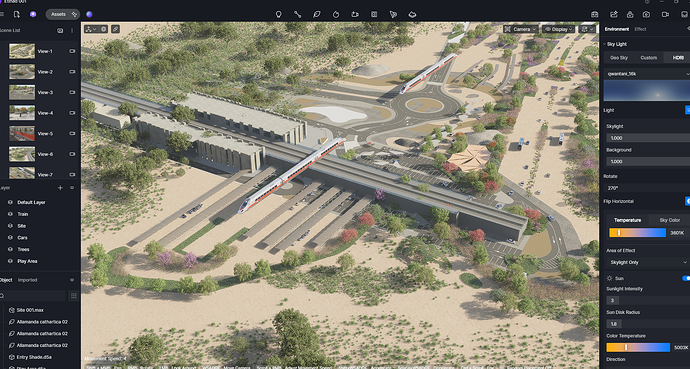Click the light placement tool icon

pos(355,15)
